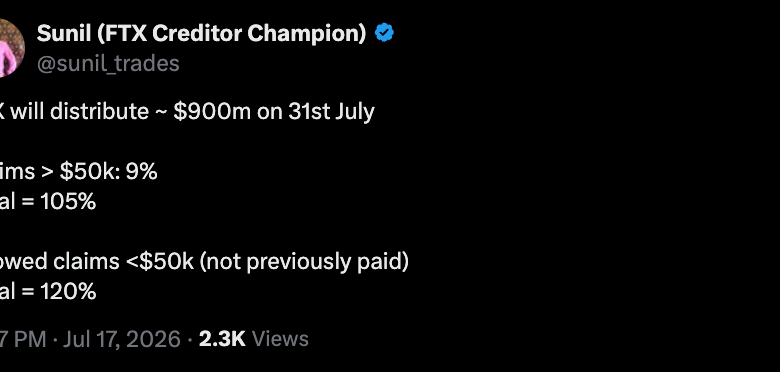Click the = 105% total line
This screenshot has height=372, width=780.
59,202
